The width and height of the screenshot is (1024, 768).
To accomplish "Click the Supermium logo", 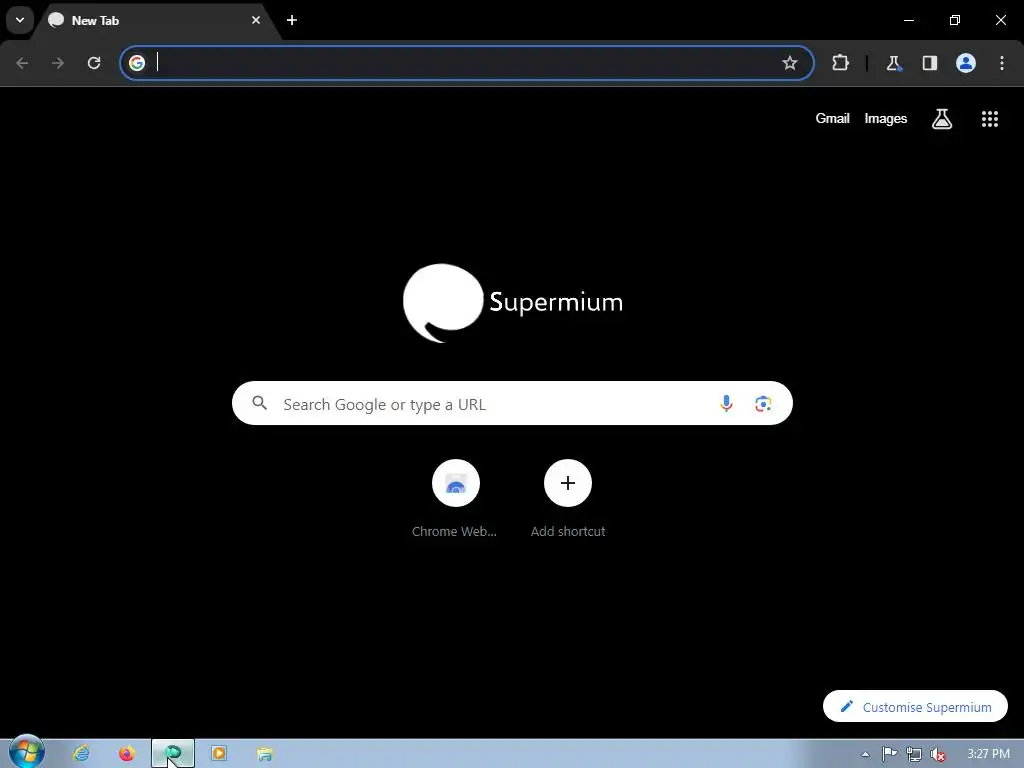I will [x=513, y=303].
